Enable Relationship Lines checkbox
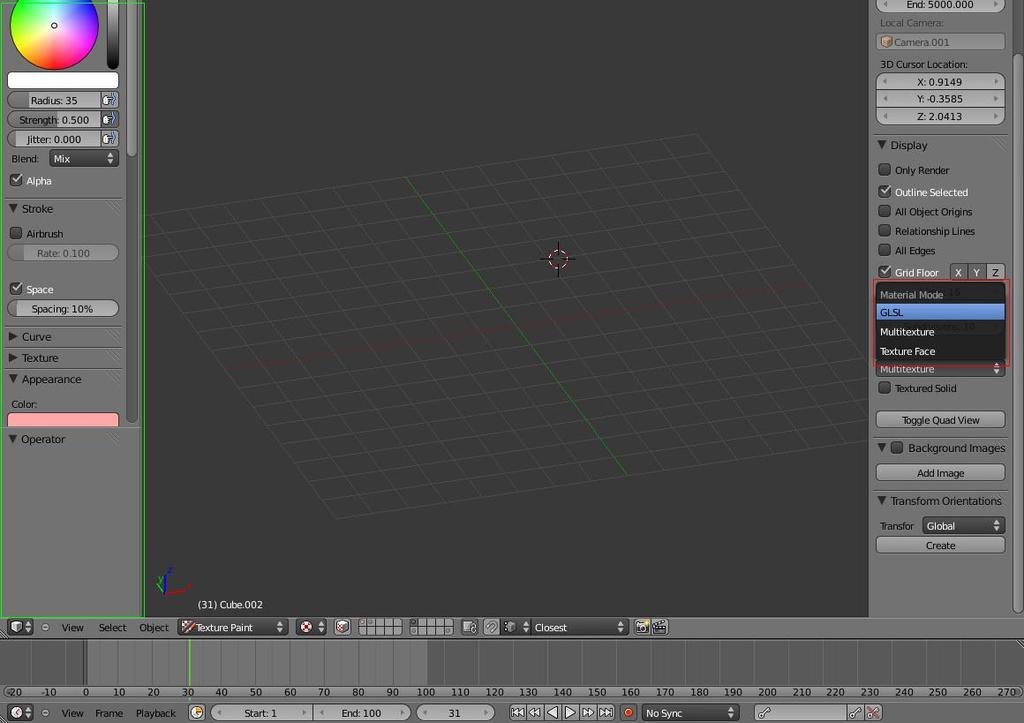1024x723 pixels. (x=884, y=231)
